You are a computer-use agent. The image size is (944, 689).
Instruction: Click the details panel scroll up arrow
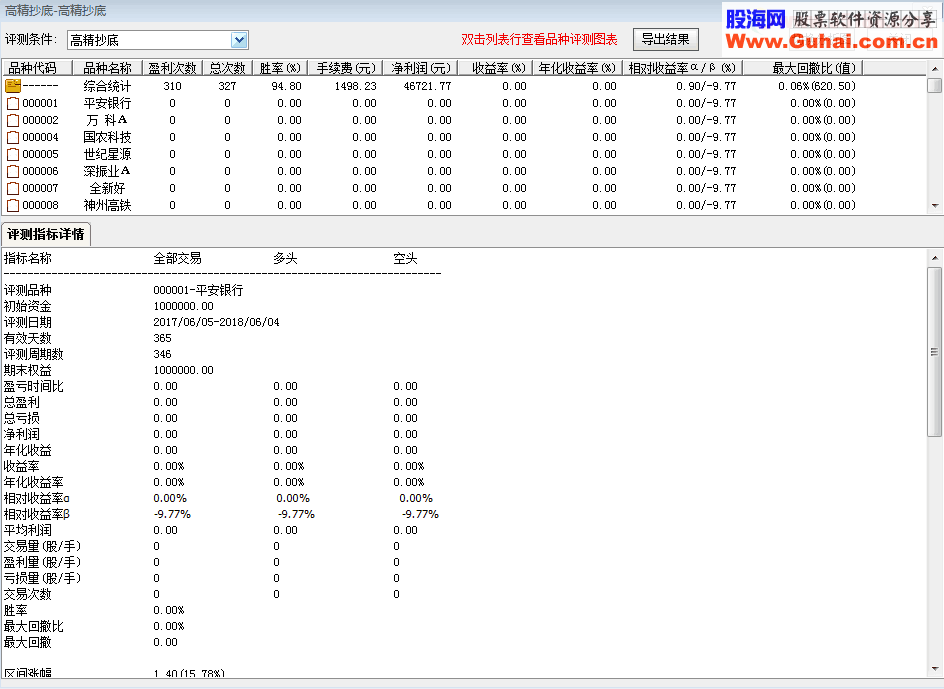935,258
